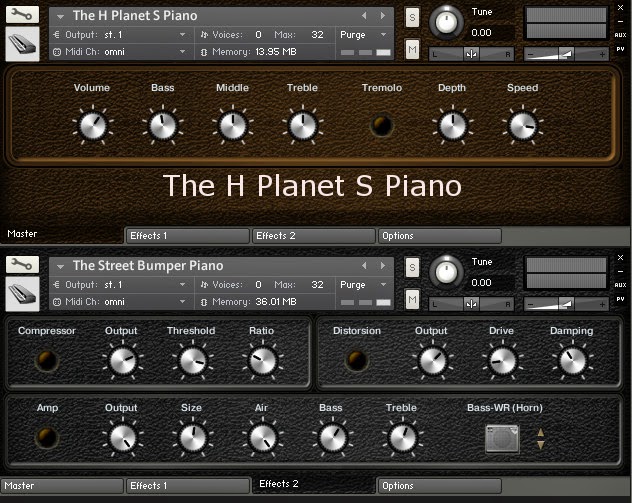This screenshot has width=632, height=503.
Task: Click the Tune knob of Street Bumper Piano
Action: 446,272
